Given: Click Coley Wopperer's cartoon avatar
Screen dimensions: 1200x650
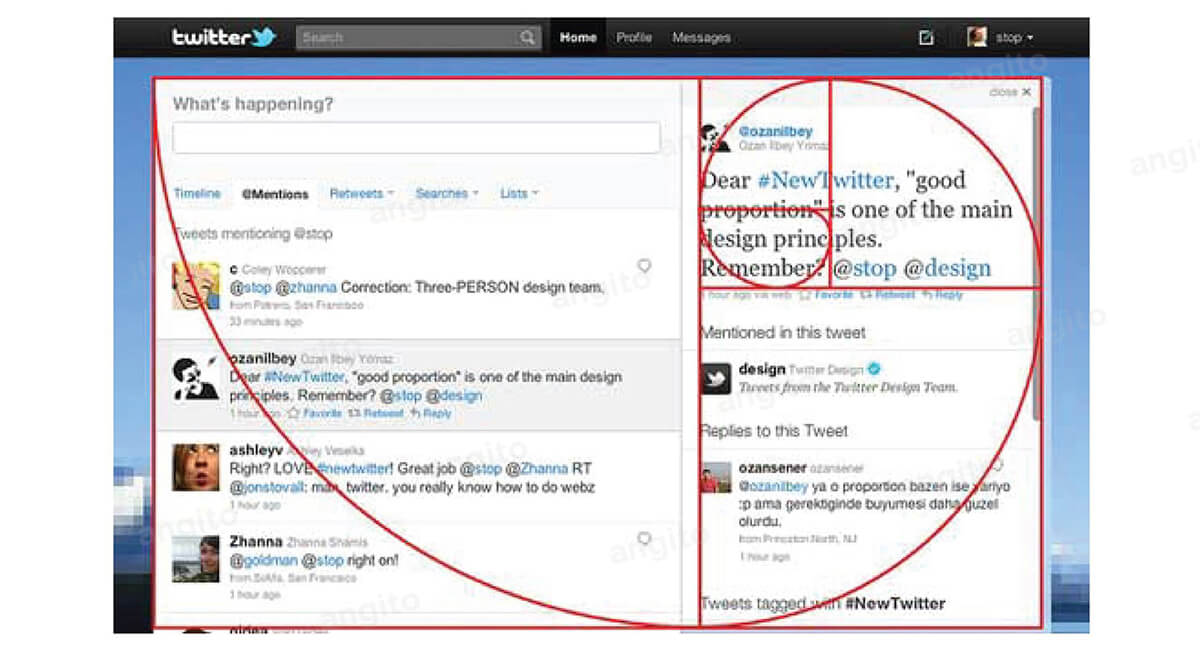Looking at the screenshot, I should click(195, 286).
